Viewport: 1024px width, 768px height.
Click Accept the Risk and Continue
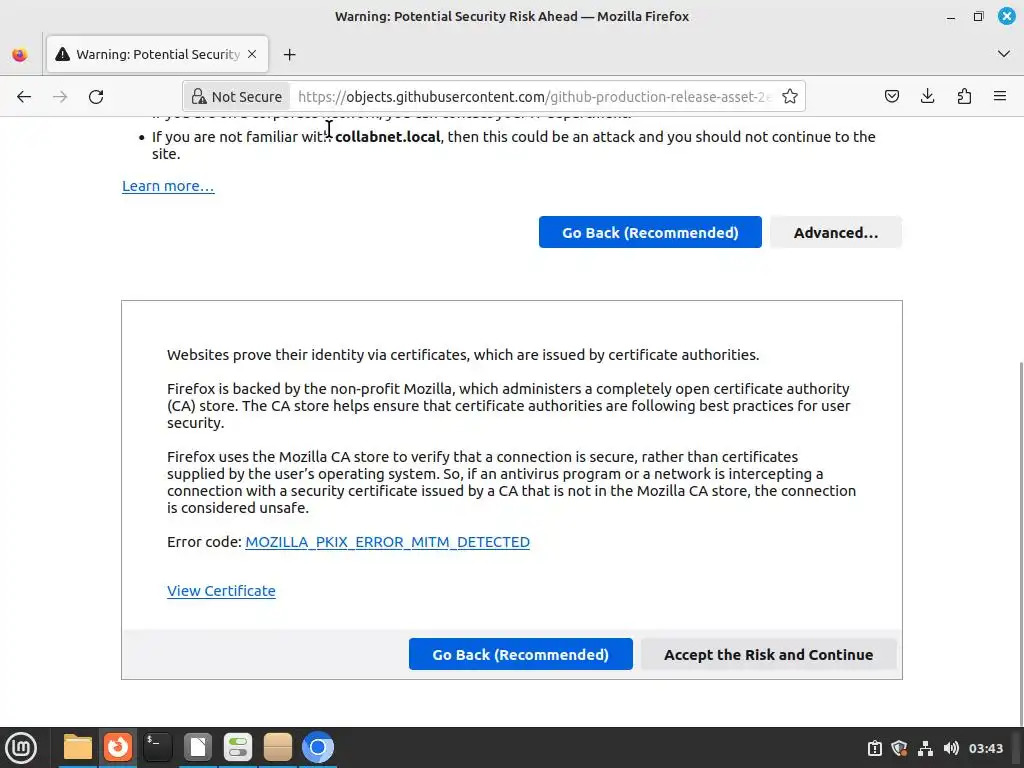[768, 654]
